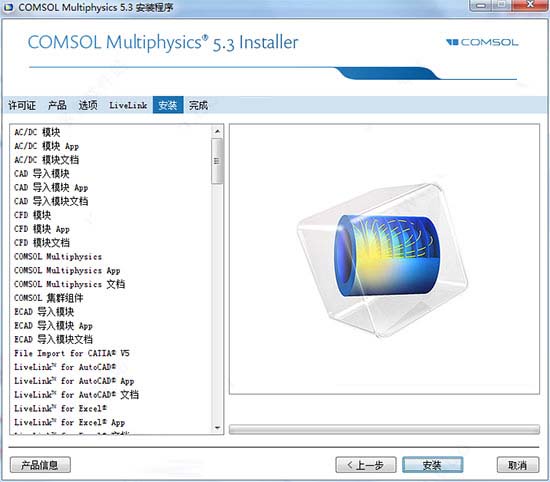Go back with the 上一步 button

click(366, 465)
